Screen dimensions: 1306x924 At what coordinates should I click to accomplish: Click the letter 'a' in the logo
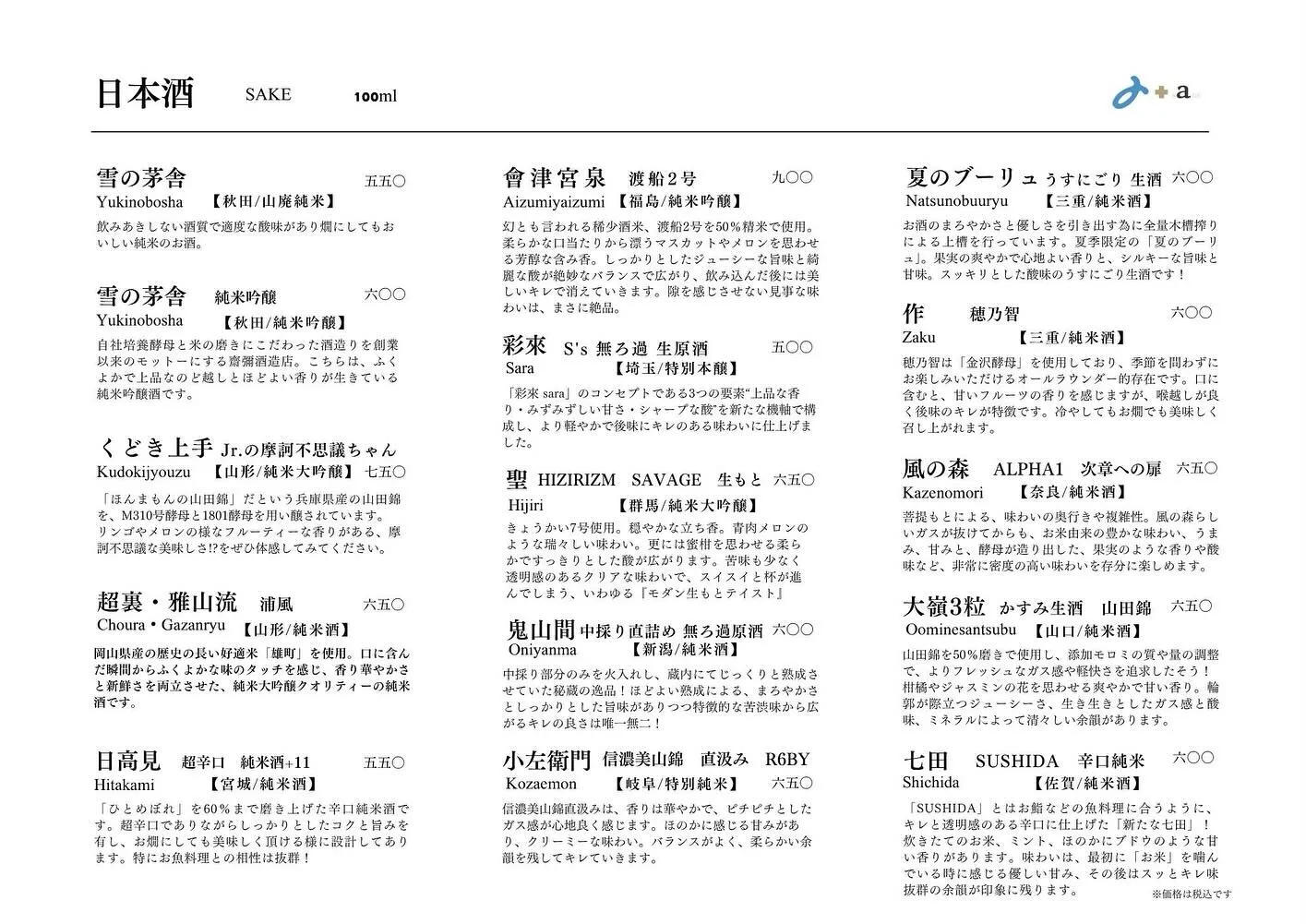point(1182,93)
